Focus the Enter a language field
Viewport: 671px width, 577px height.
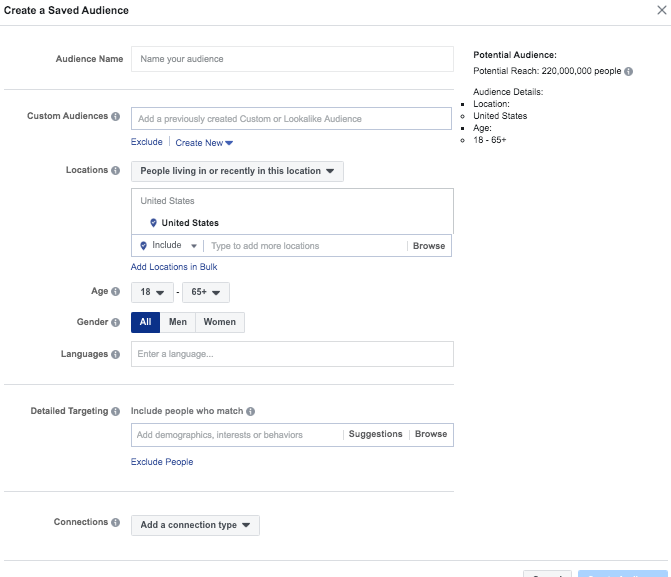[292, 354]
